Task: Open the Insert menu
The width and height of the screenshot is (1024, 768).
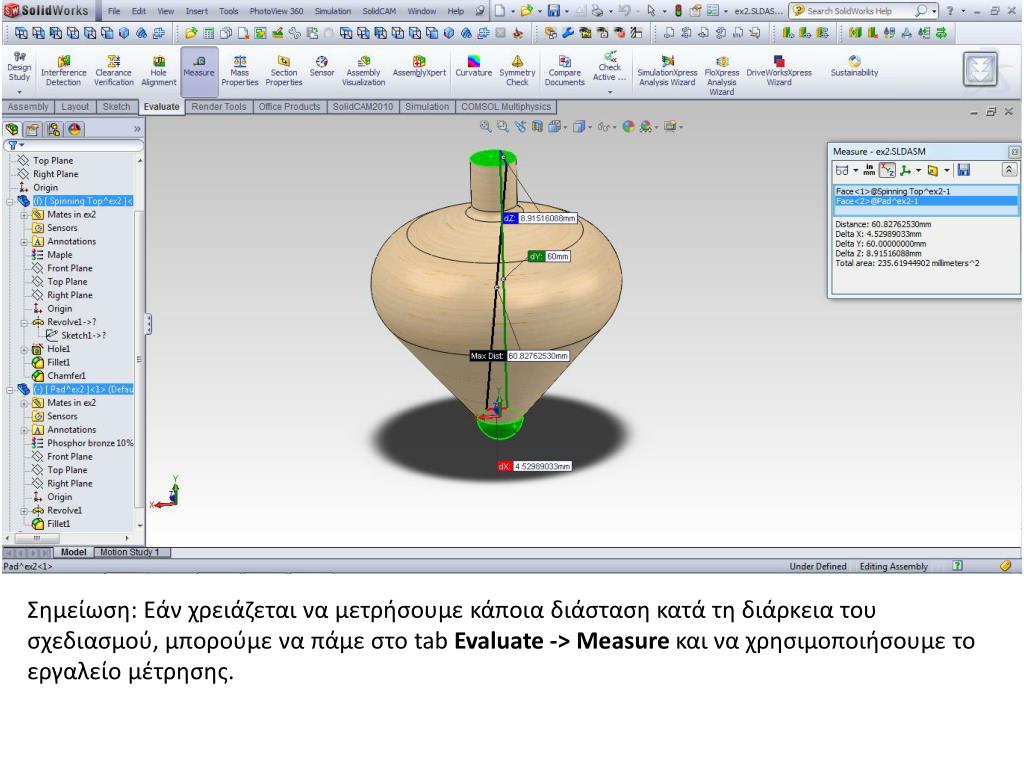Action: point(196,11)
